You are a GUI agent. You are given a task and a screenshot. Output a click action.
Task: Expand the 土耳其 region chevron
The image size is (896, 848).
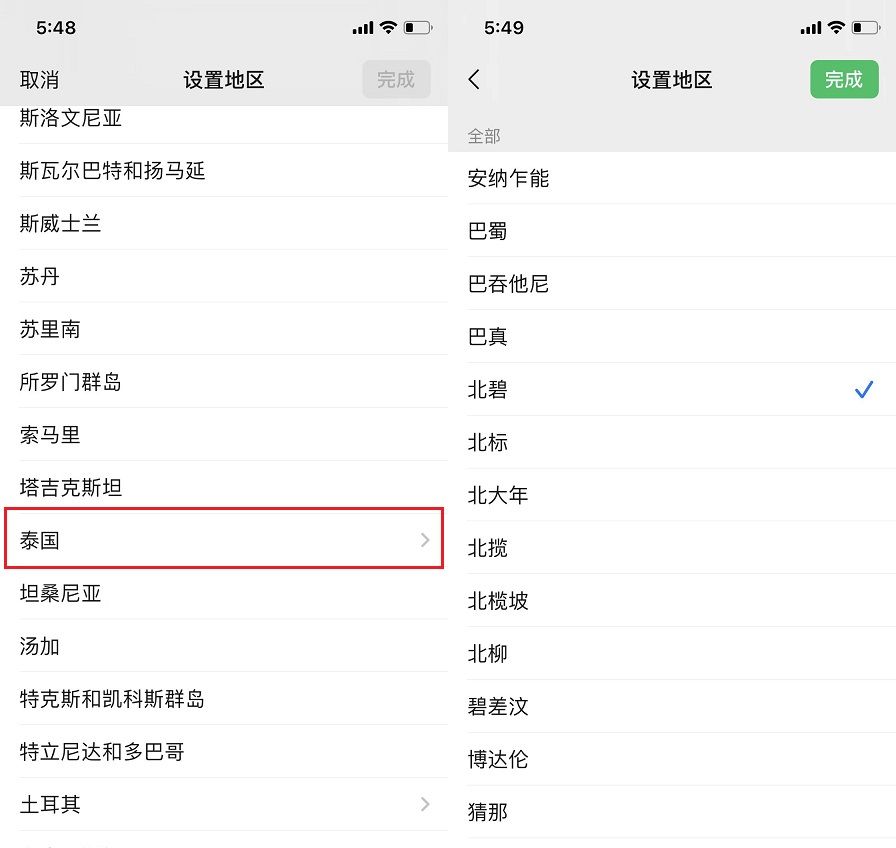pos(425,804)
